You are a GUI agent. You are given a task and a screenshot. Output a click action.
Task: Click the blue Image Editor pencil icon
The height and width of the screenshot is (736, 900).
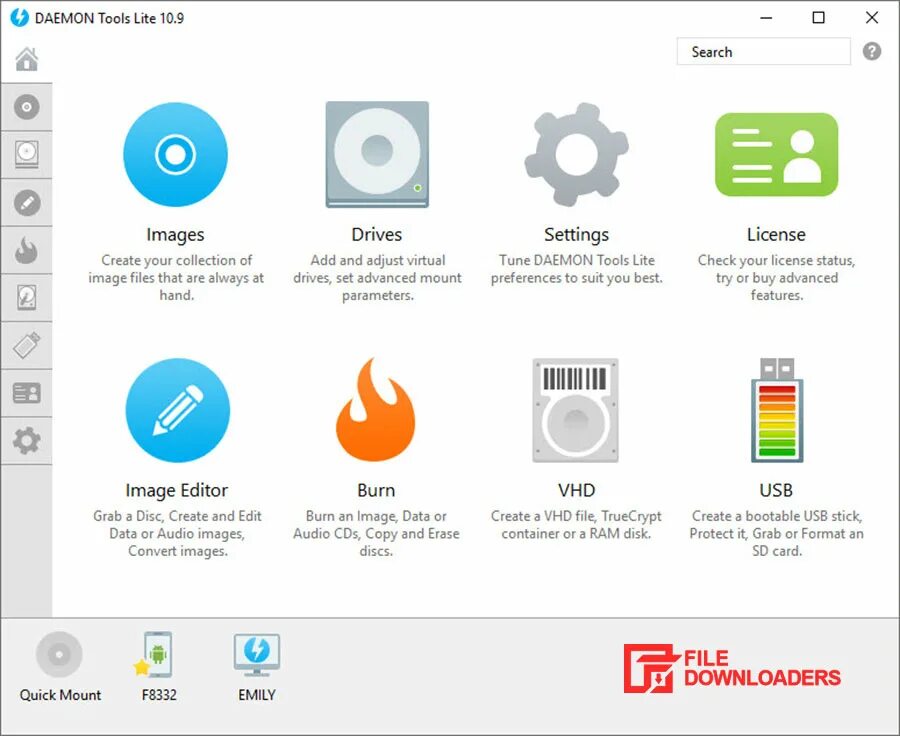(177, 410)
